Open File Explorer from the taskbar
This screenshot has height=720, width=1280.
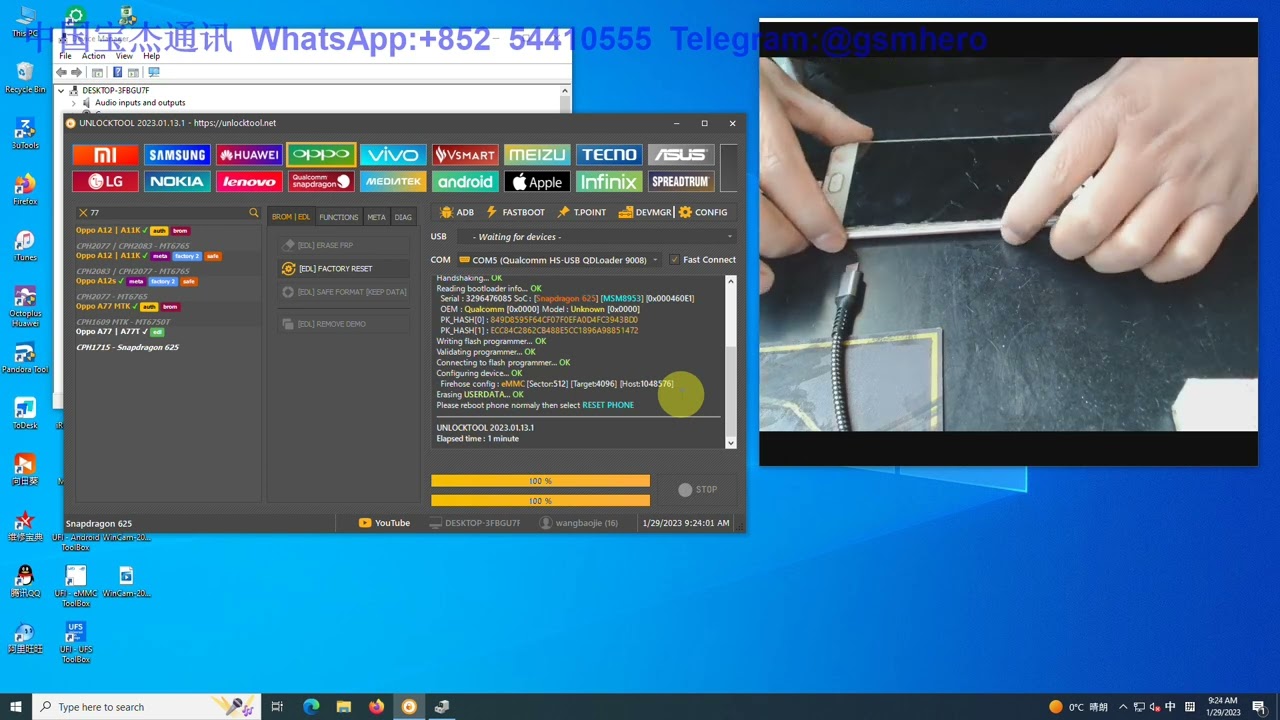(x=344, y=707)
